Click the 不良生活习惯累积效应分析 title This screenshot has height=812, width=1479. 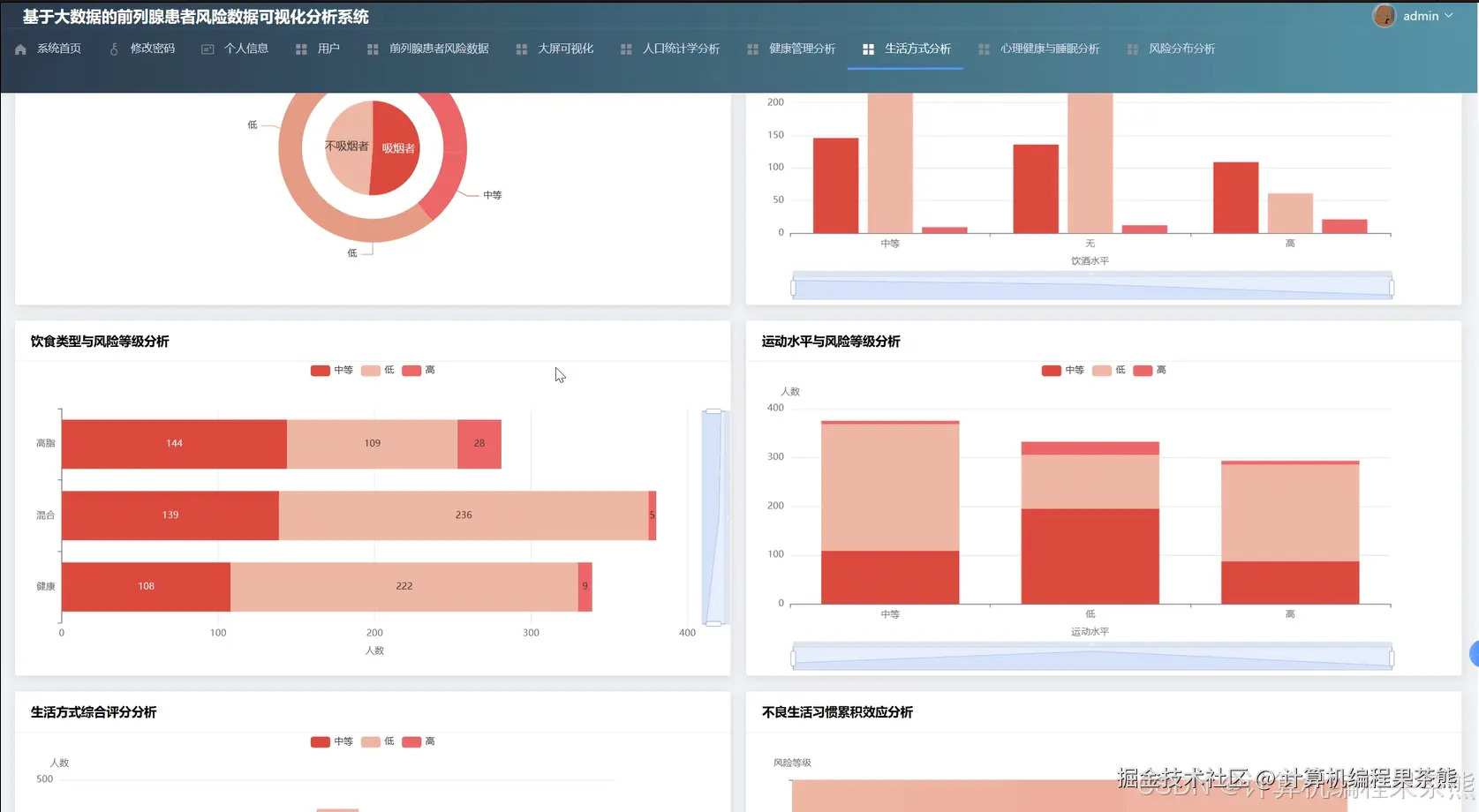[837, 712]
